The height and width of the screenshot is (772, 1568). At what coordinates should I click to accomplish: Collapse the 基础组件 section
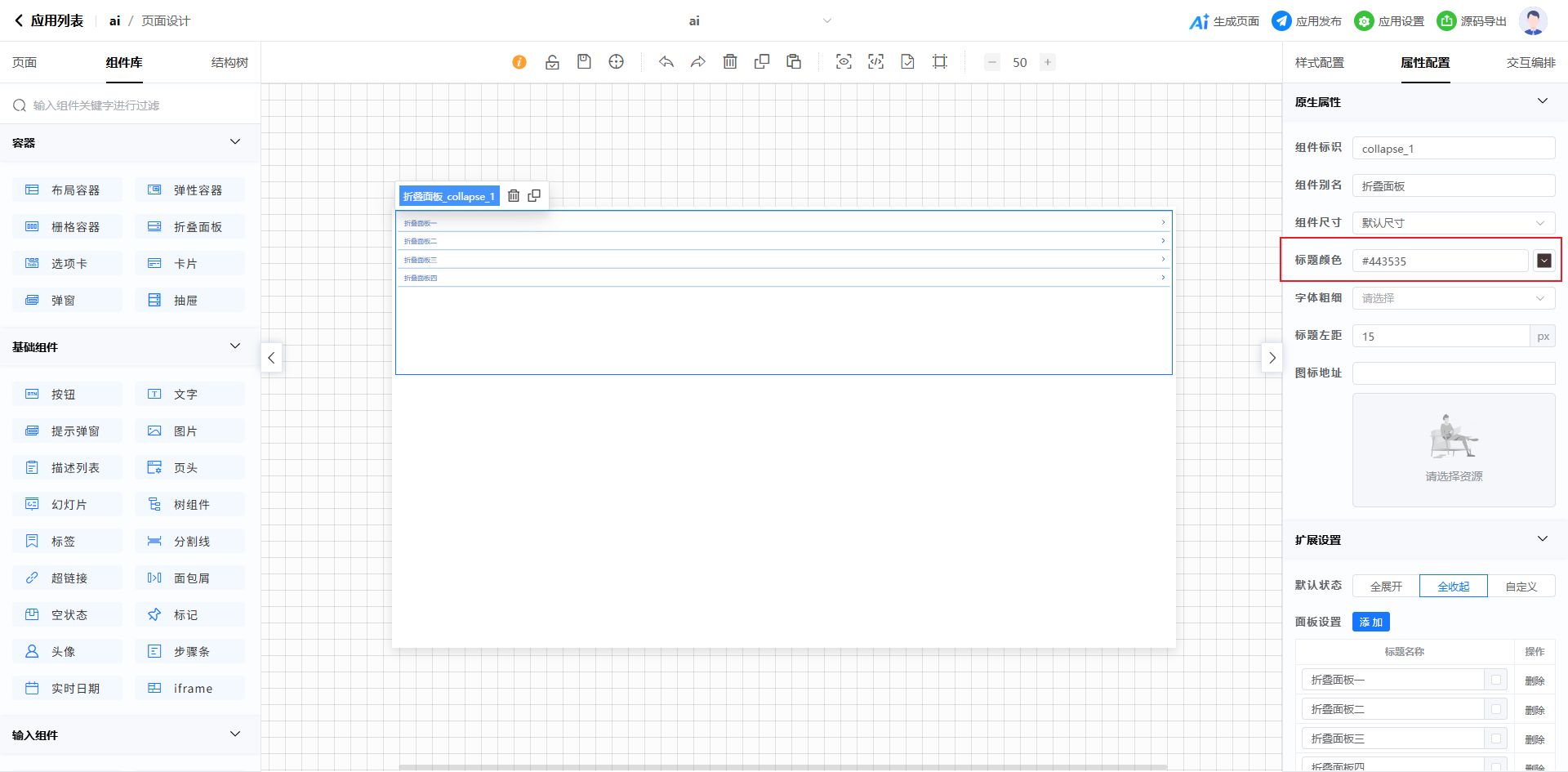click(235, 346)
